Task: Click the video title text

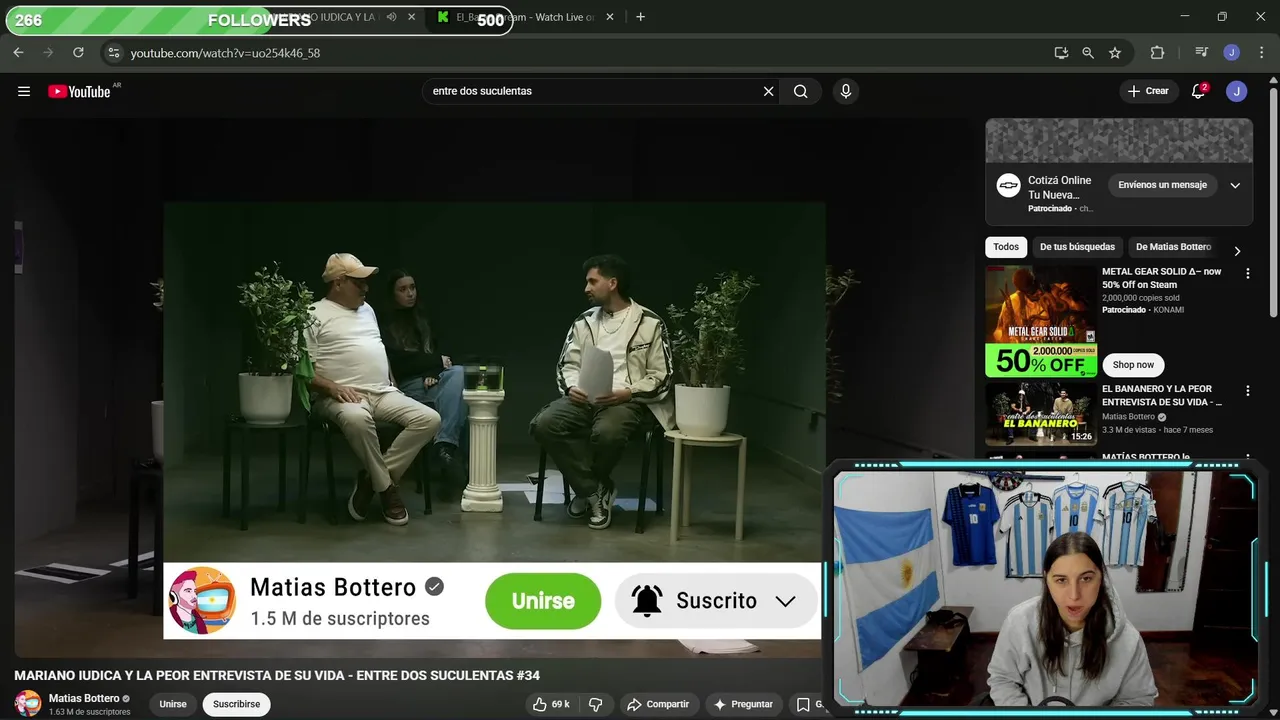Action: point(277,676)
